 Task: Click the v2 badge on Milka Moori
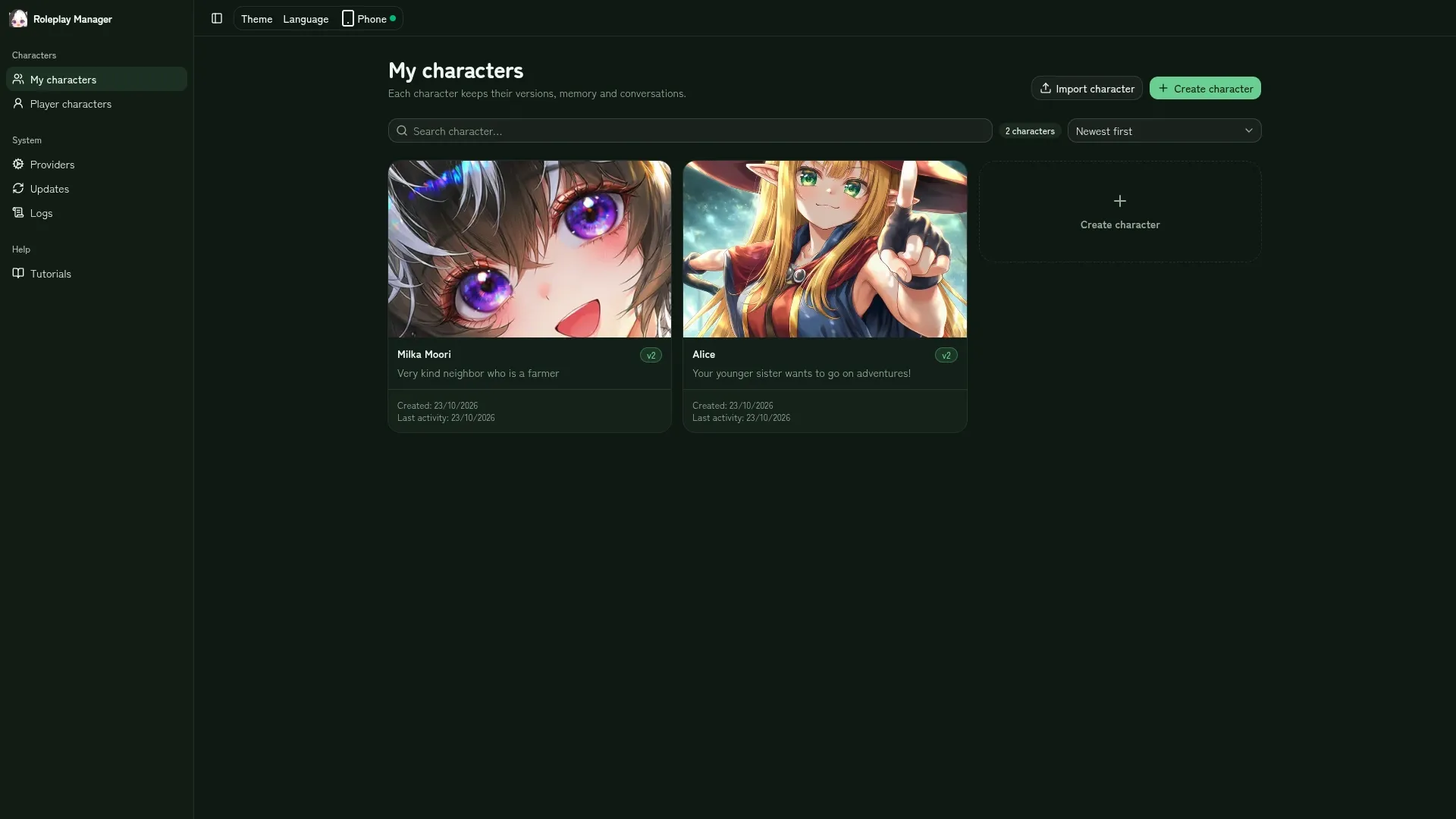tap(651, 355)
